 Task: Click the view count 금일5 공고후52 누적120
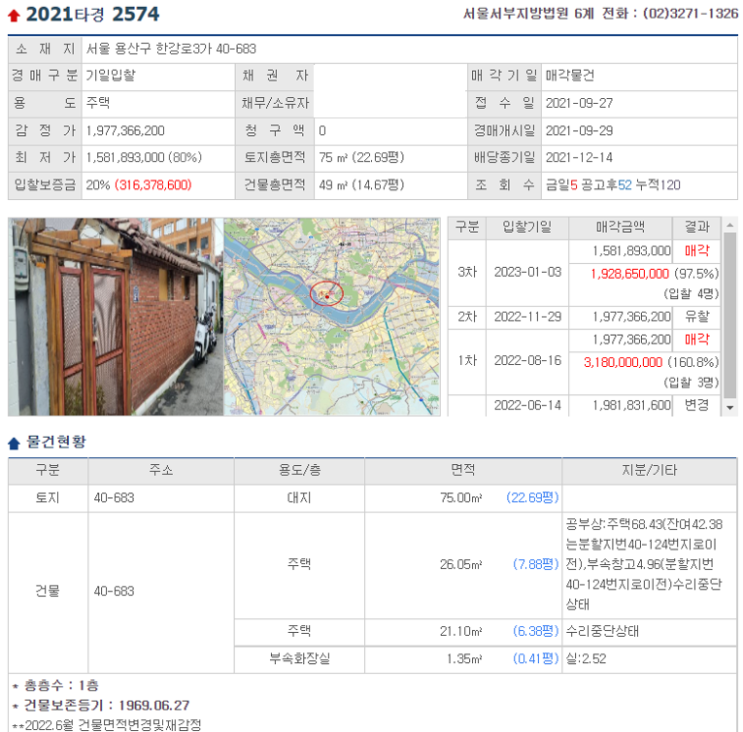click(613, 185)
